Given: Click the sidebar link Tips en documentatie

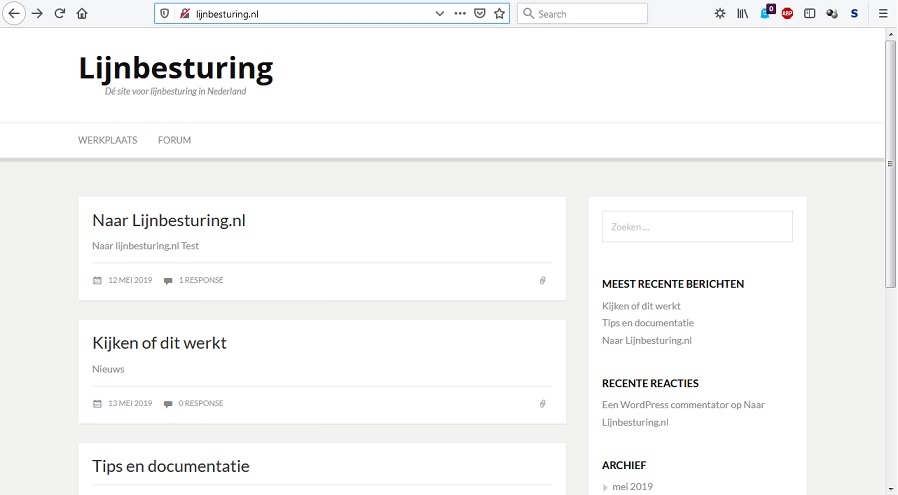Looking at the screenshot, I should click(648, 323).
